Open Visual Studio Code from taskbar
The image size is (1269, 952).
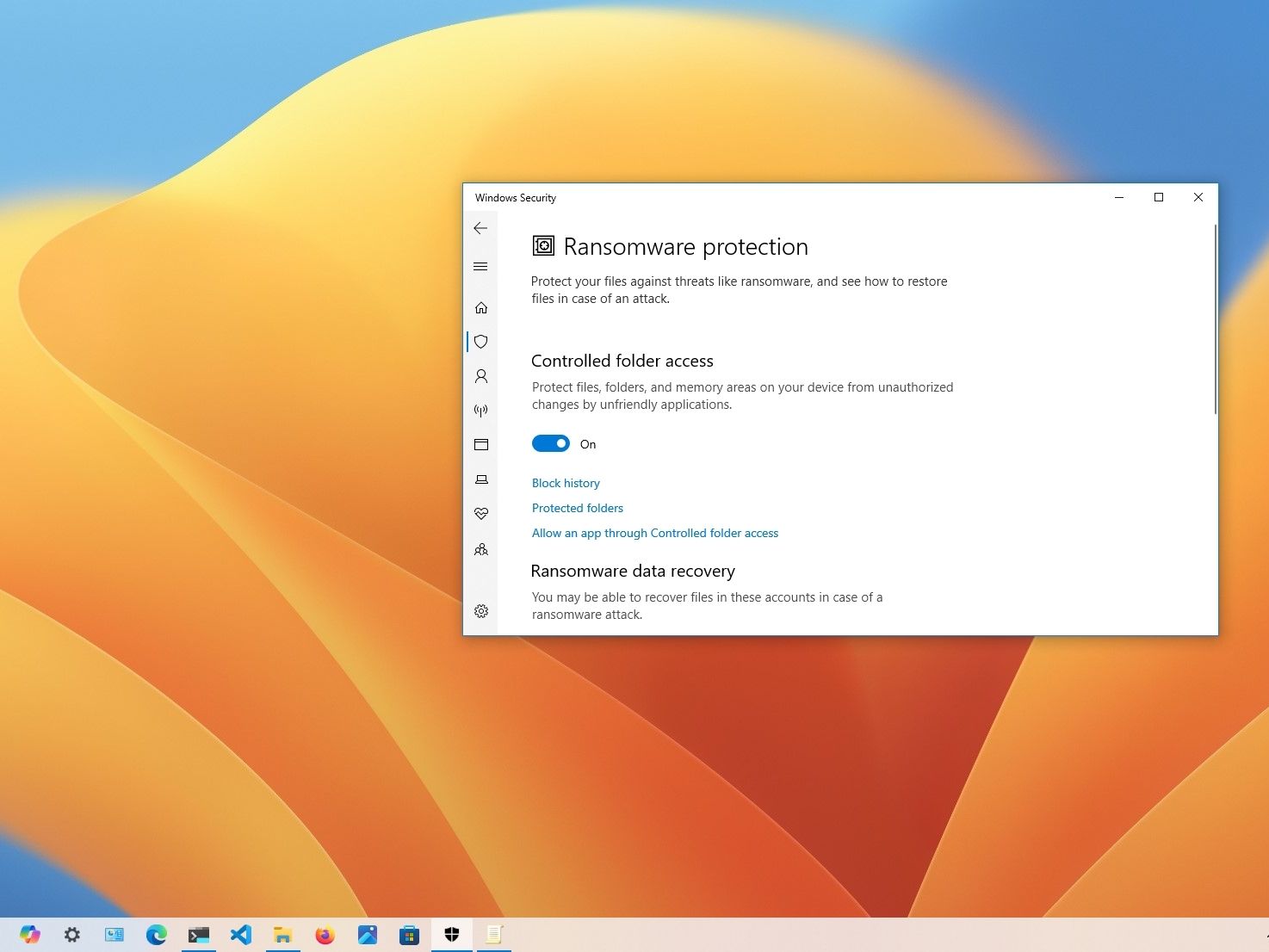[x=241, y=934]
